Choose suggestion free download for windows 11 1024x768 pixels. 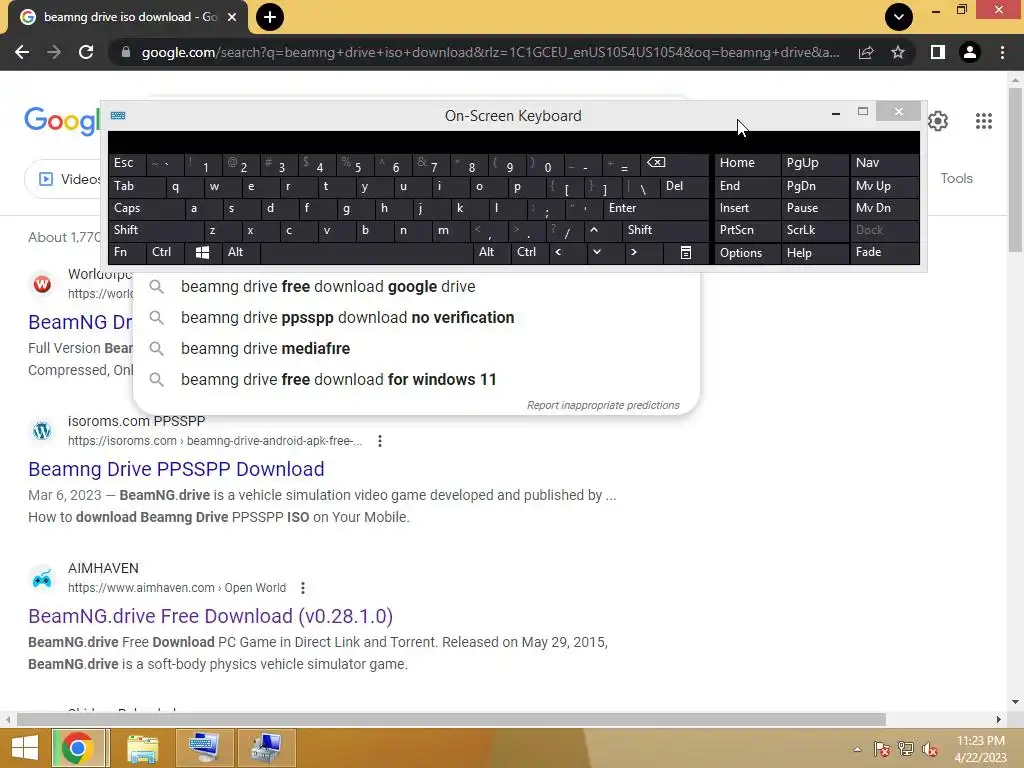tap(415, 379)
